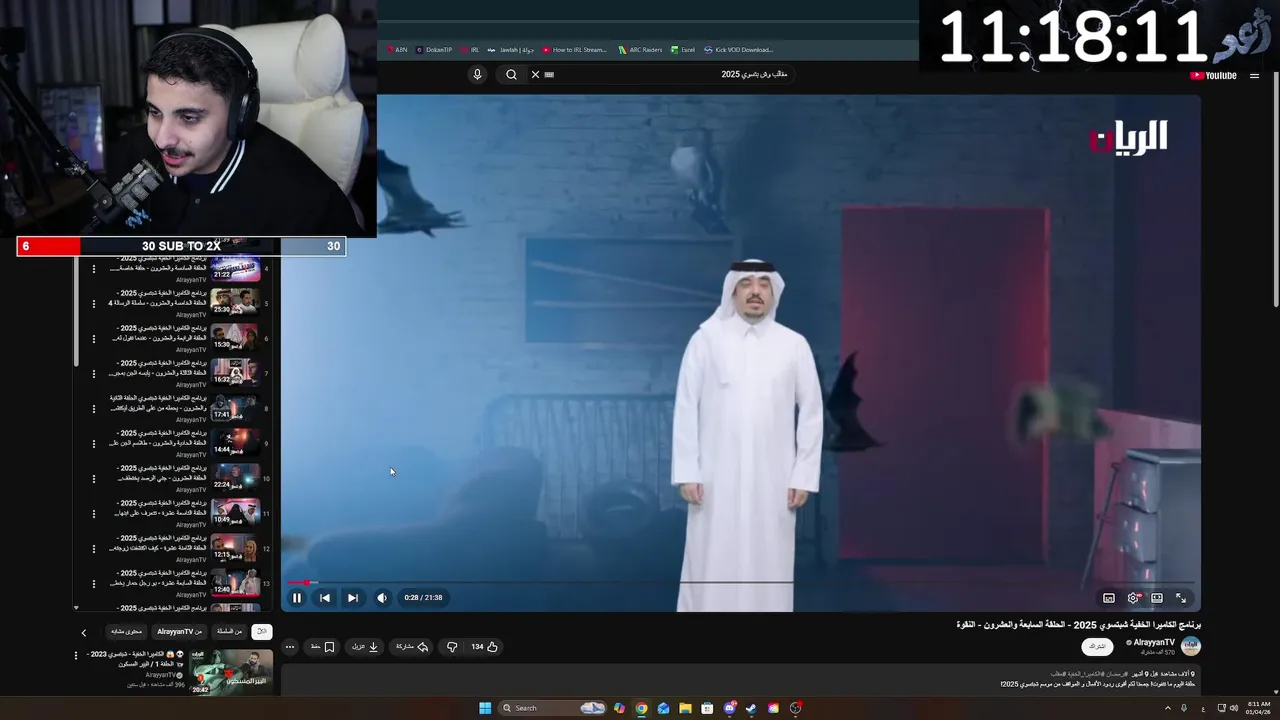Enter fullscreen mode
The image size is (1280, 720).
[1181, 598]
